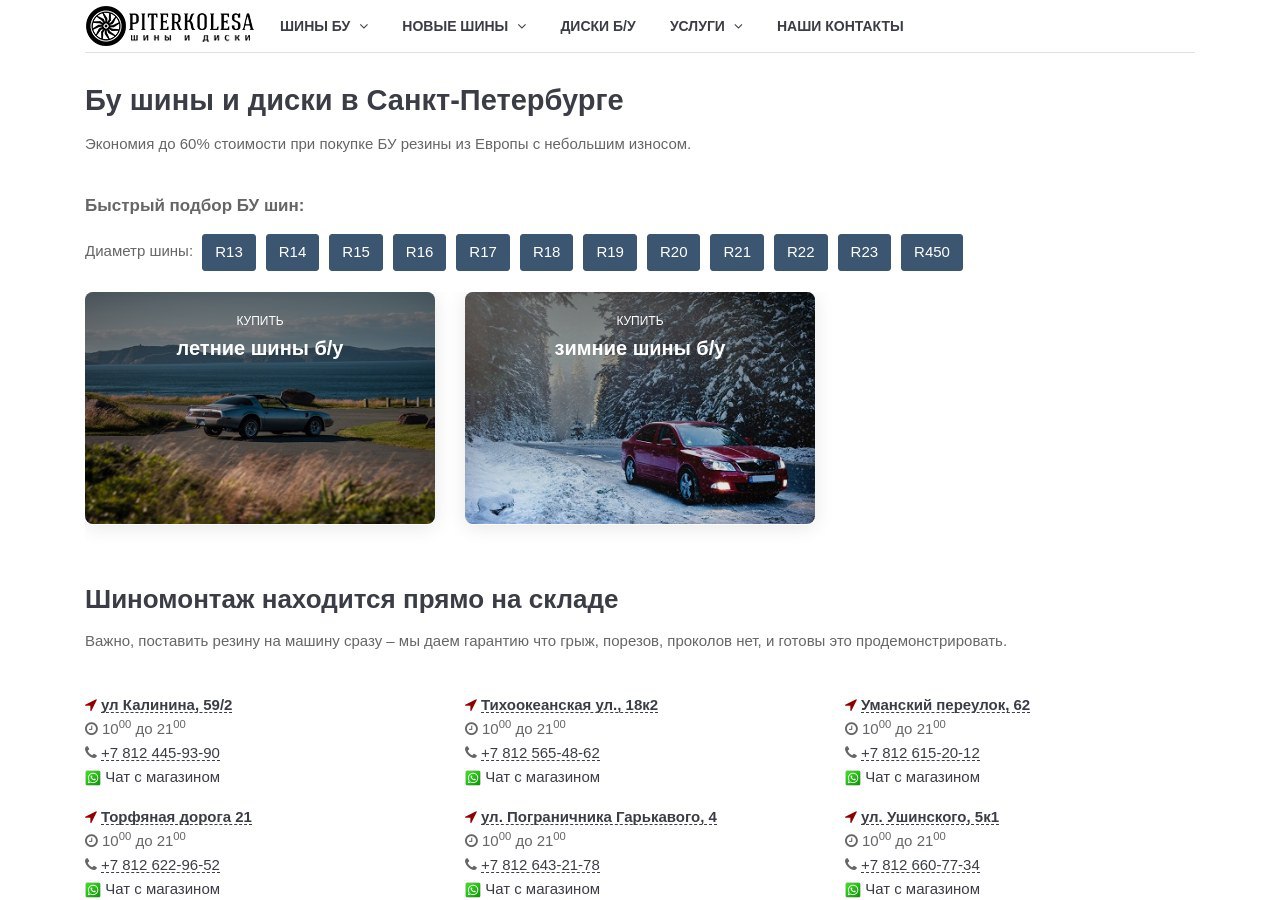Screen dimensions: 1280x900
Task: Go to ДИСКИ Б/У page
Action: pyautogui.click(x=598, y=26)
